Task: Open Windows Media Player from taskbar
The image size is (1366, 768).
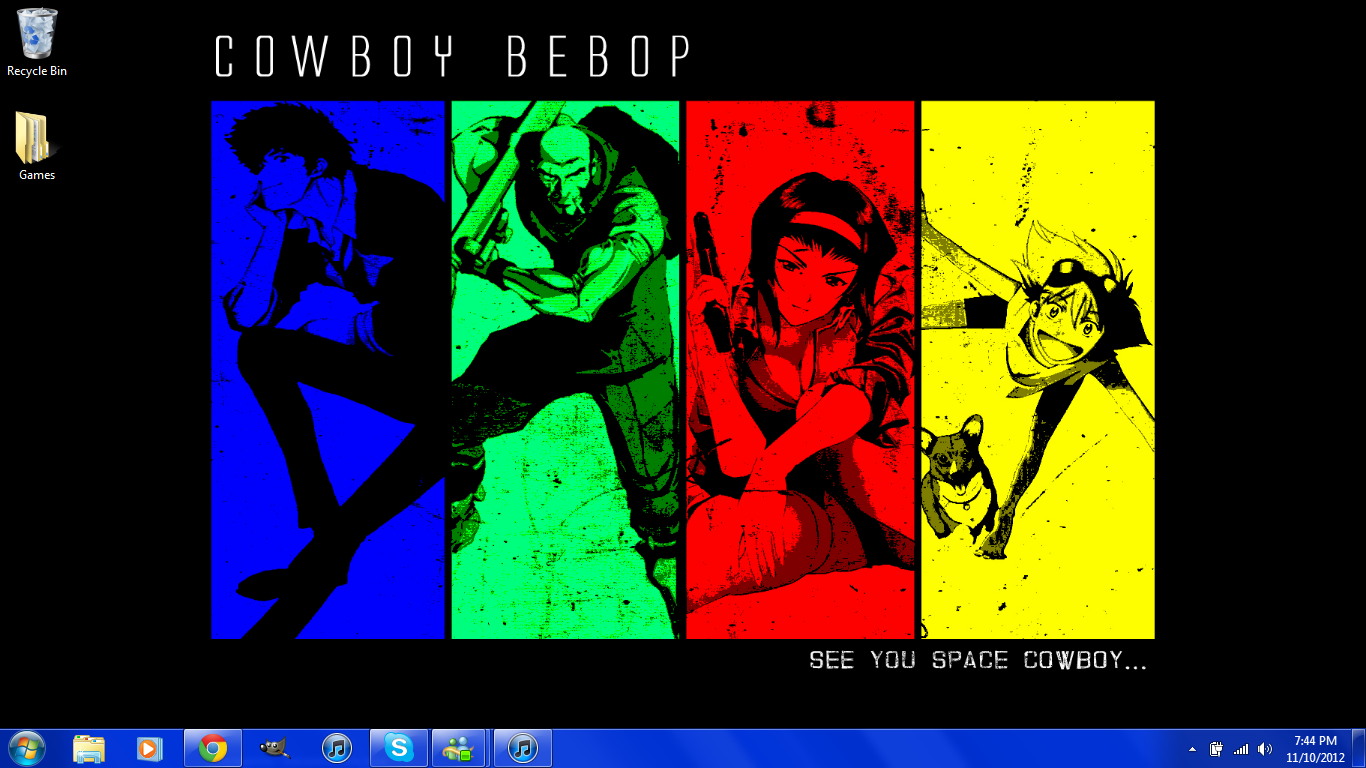Action: coord(149,748)
